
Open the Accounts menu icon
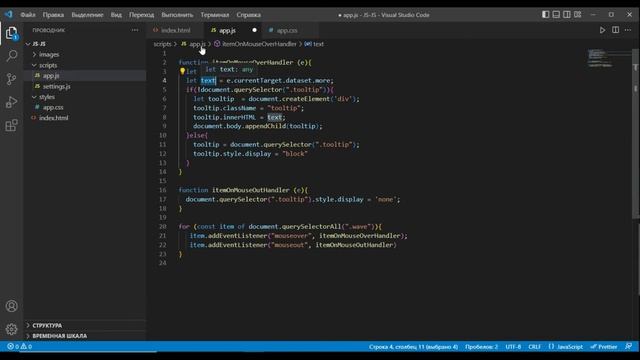(11, 306)
